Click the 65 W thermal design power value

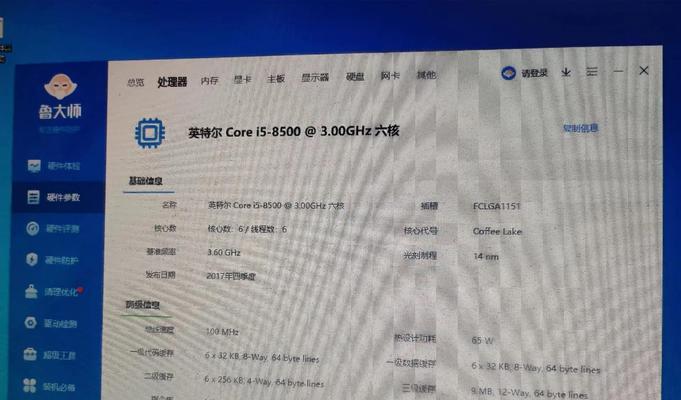click(x=483, y=340)
